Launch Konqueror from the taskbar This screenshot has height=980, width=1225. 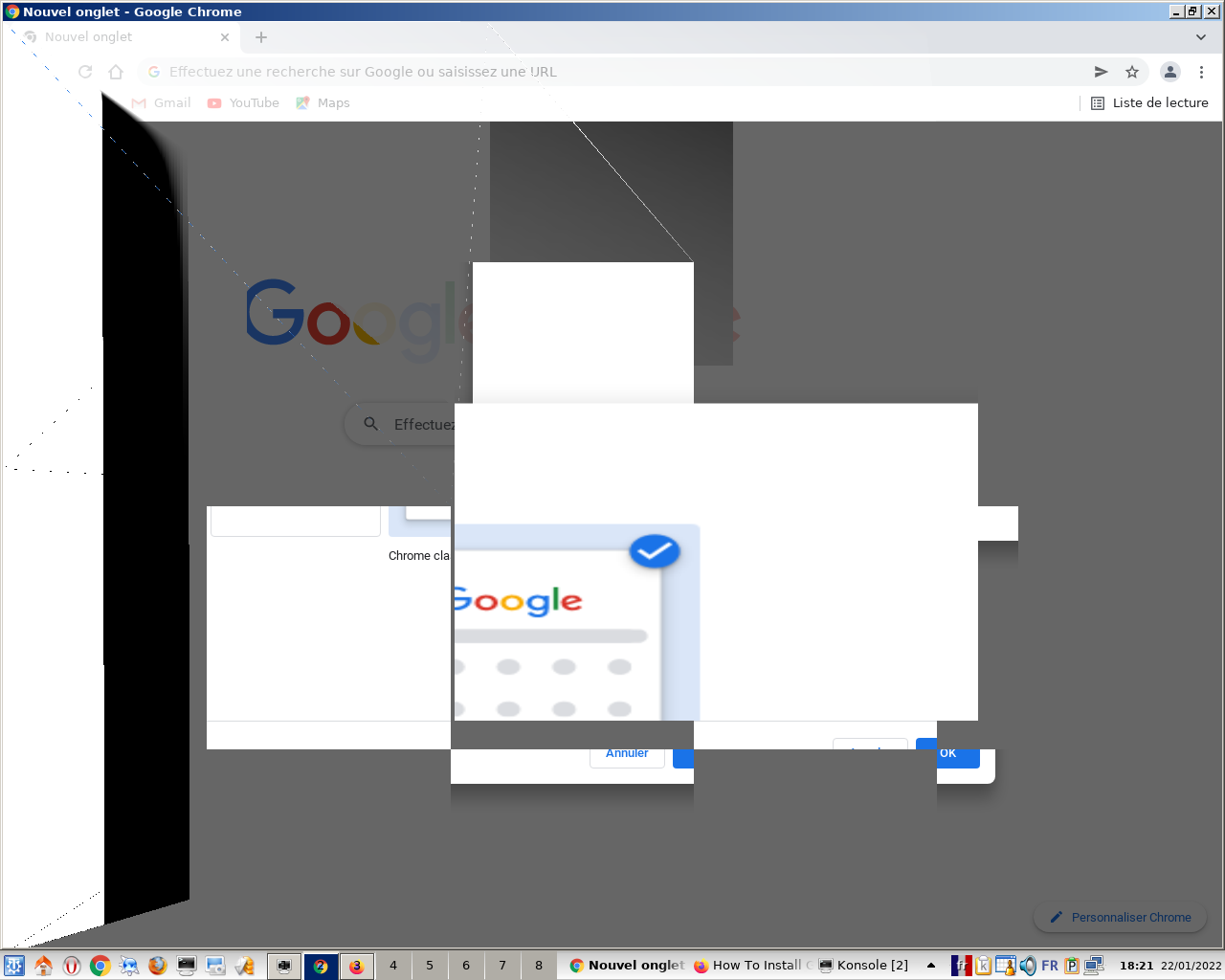pyautogui.click(x=129, y=966)
